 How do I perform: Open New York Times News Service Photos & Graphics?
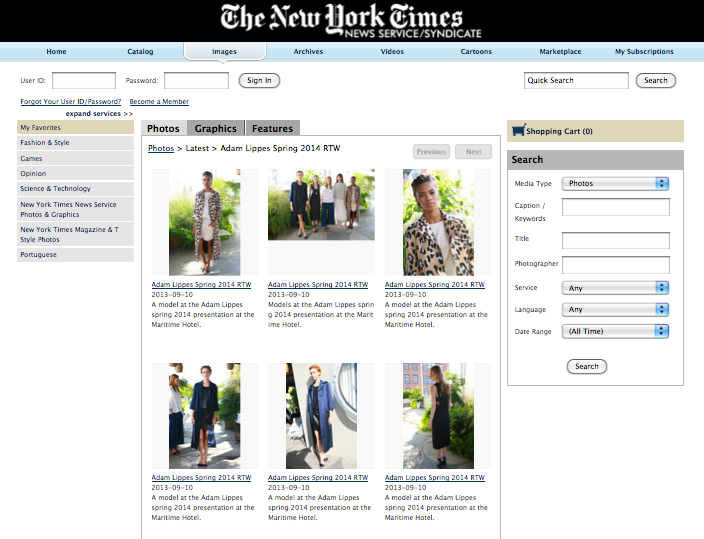(75, 209)
